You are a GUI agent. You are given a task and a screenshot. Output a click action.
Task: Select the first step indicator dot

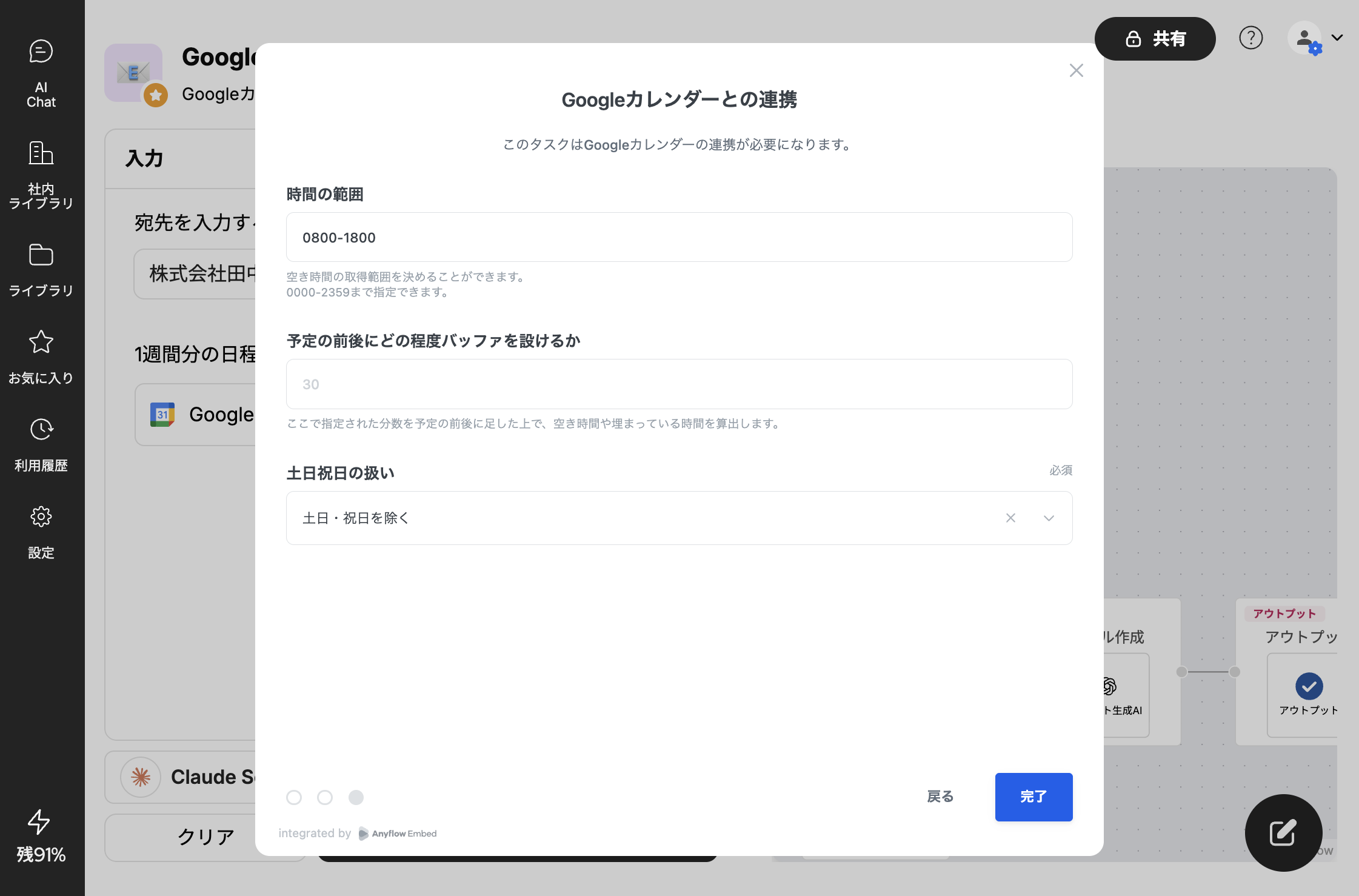click(294, 797)
